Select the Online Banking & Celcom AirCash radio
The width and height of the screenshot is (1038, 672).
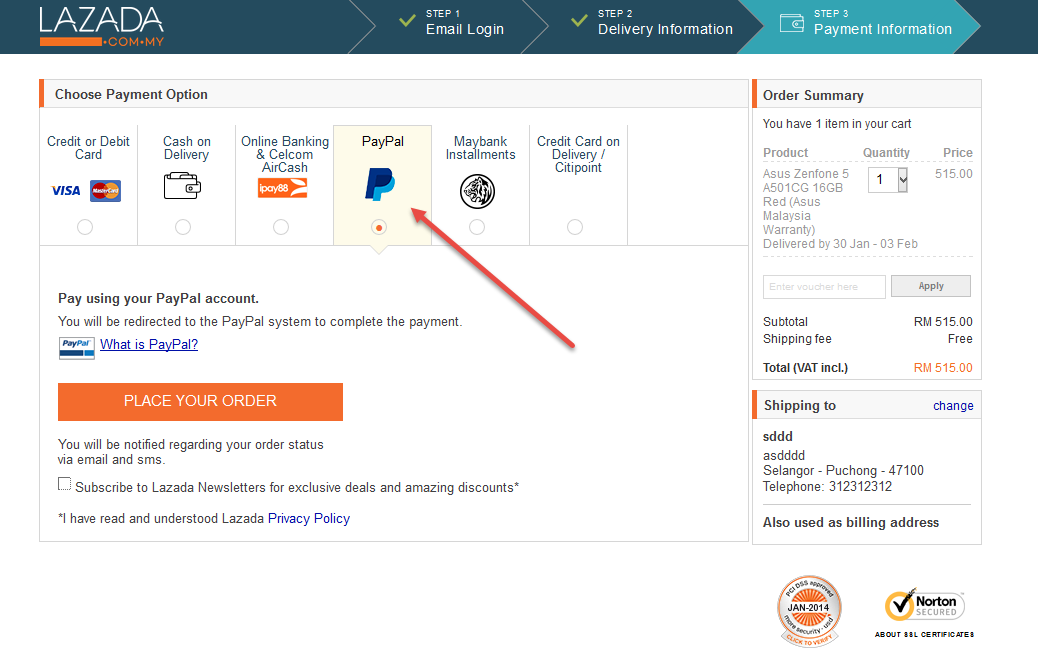pyautogui.click(x=281, y=227)
